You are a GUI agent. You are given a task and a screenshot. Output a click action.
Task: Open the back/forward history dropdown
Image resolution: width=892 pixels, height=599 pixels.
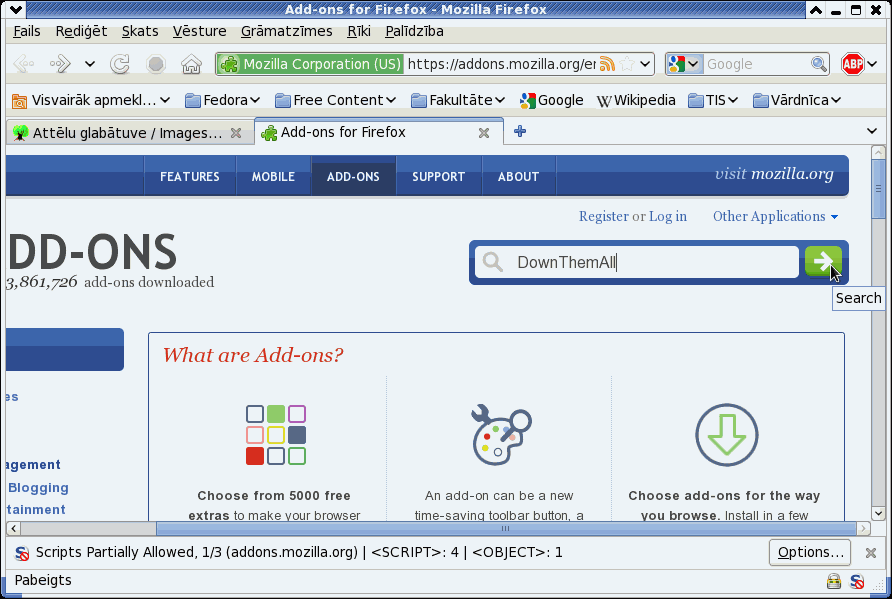[x=89, y=64]
